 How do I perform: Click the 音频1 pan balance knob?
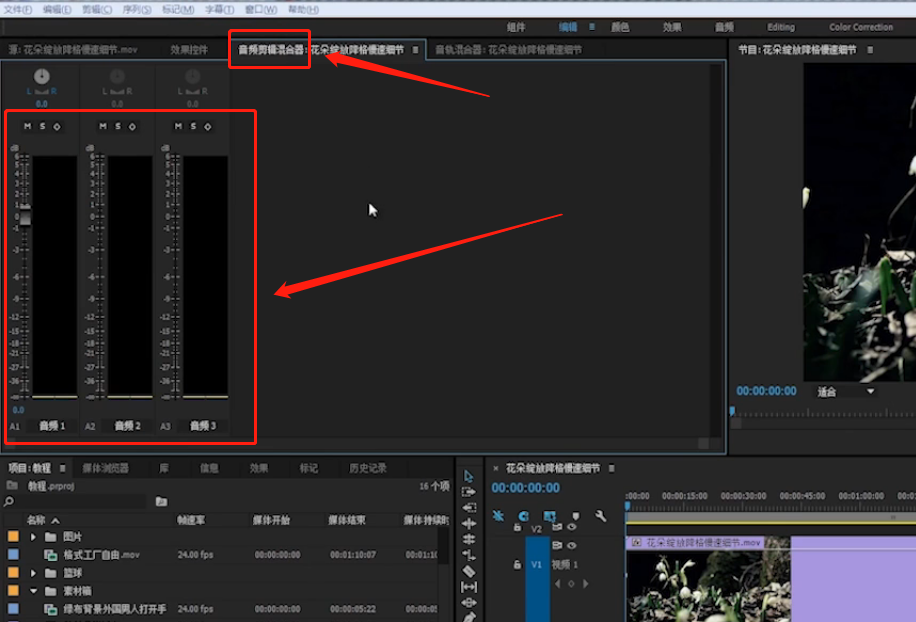tap(41, 77)
